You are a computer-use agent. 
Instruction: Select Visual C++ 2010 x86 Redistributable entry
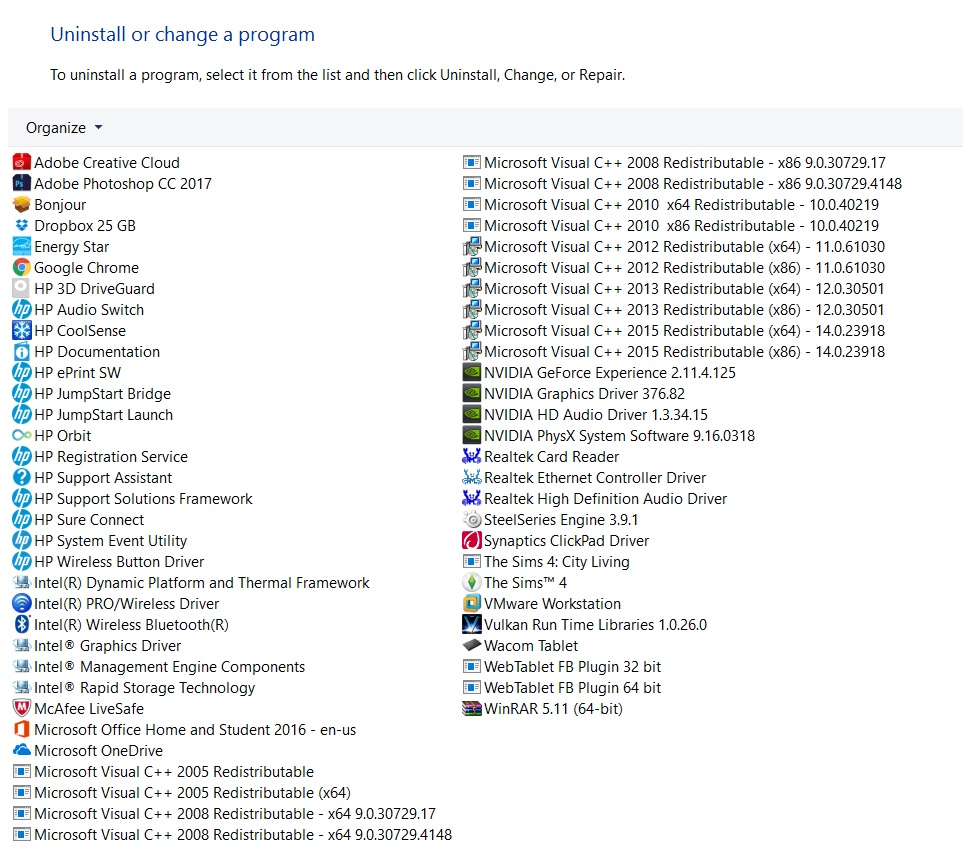[x=671, y=225]
